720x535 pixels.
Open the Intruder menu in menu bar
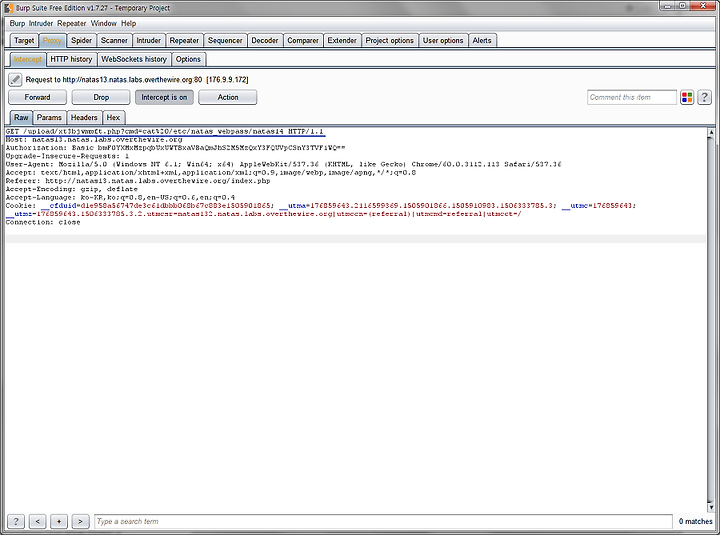click(x=41, y=23)
